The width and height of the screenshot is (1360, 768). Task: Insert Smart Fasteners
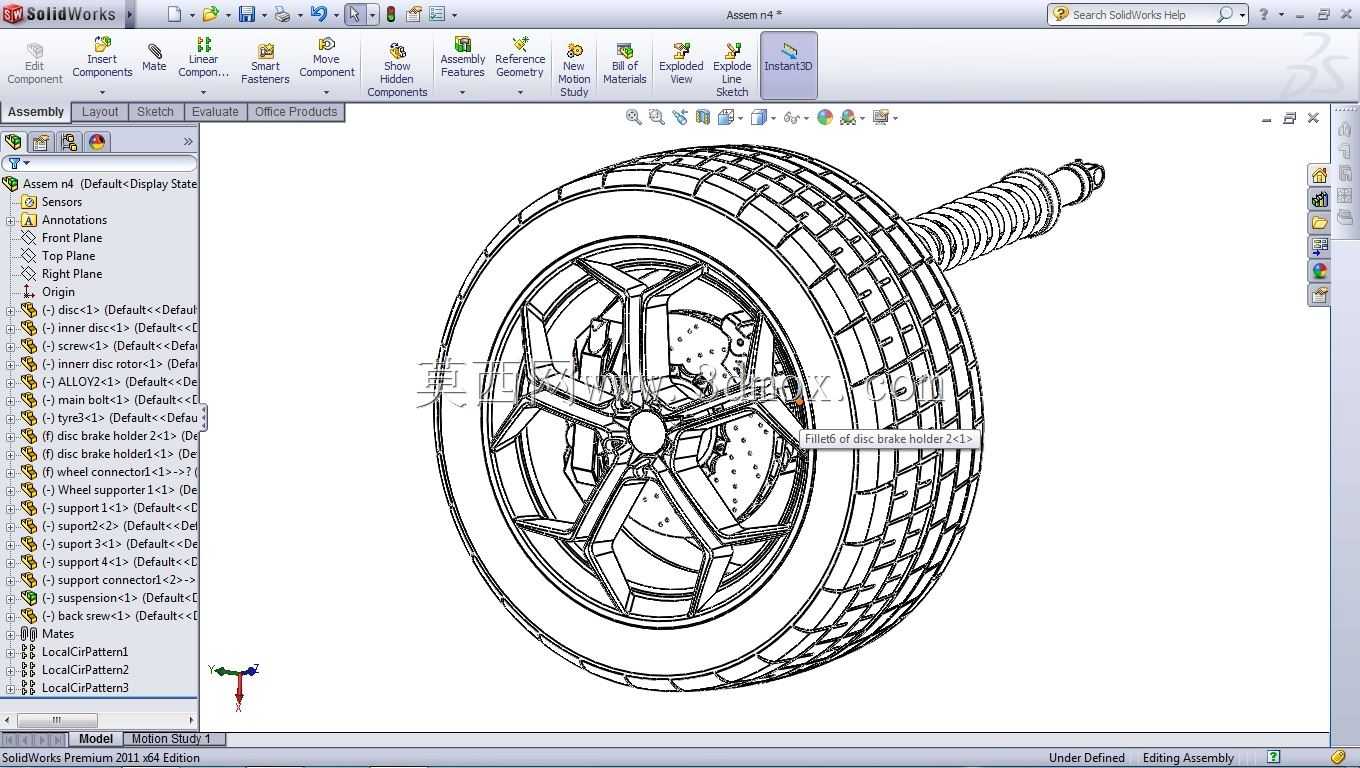(265, 63)
